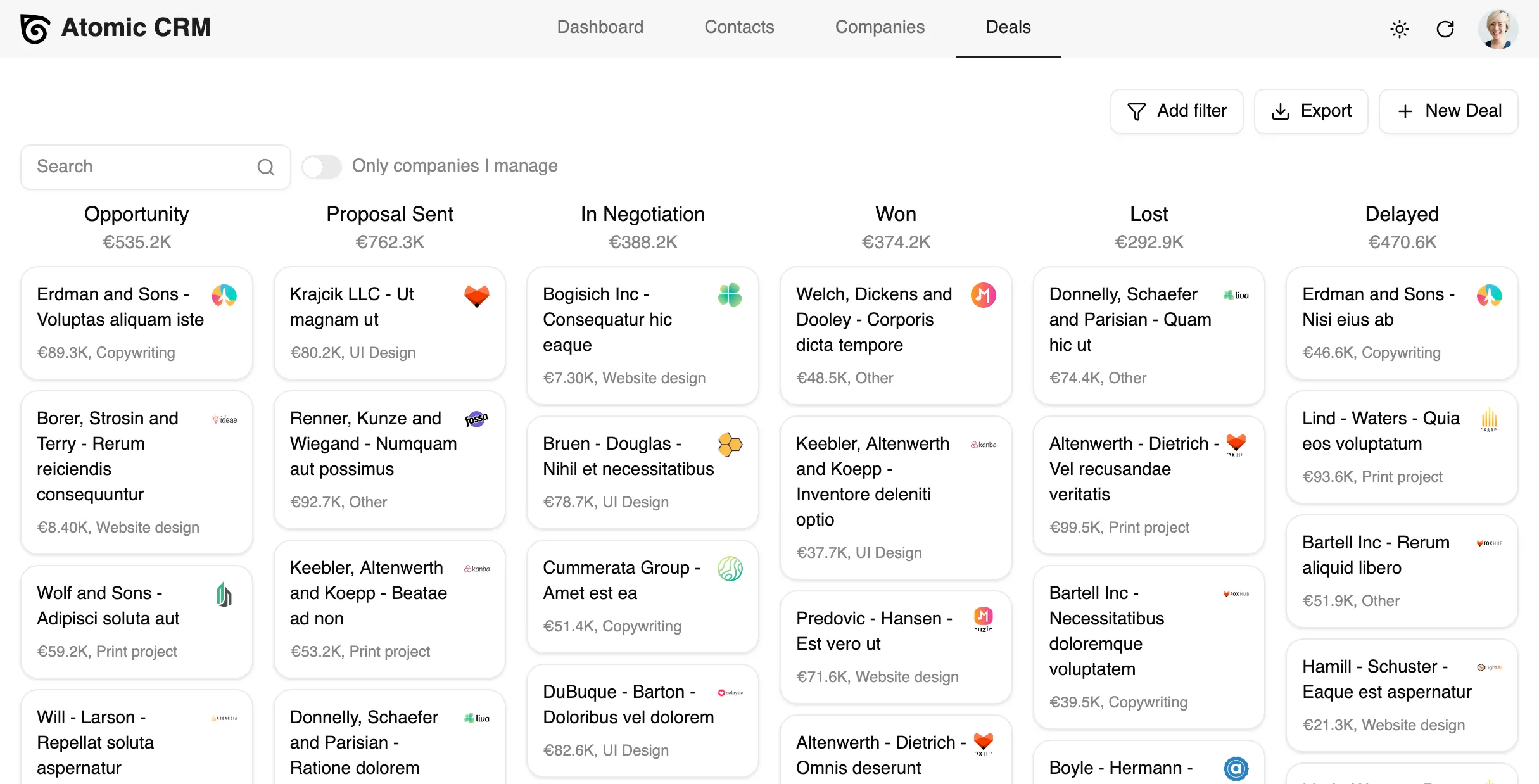This screenshot has width=1539, height=784.
Task: Click '€71.6K, Website design' on Predovic deal
Action: (877, 677)
